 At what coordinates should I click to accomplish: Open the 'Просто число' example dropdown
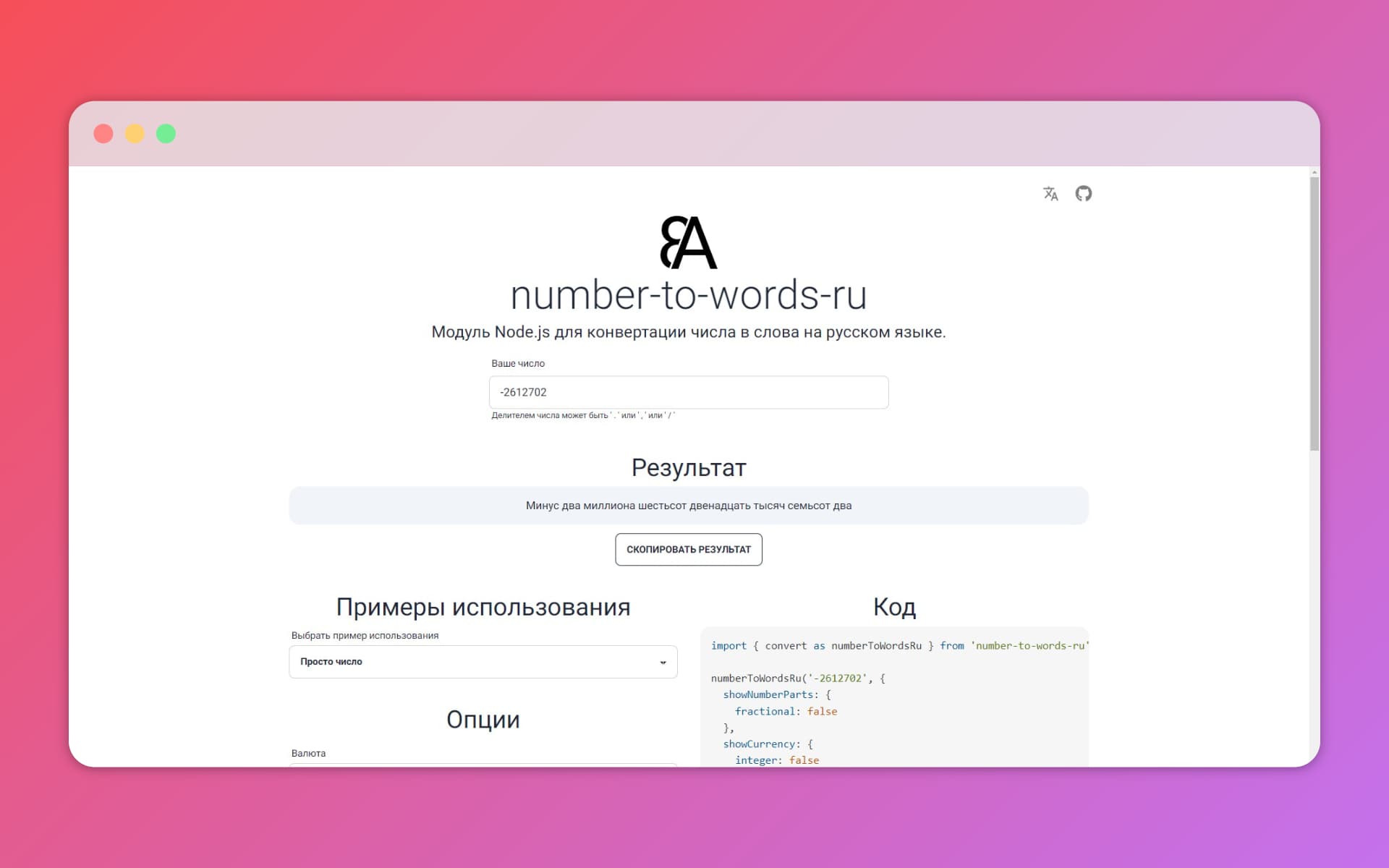pos(483,662)
